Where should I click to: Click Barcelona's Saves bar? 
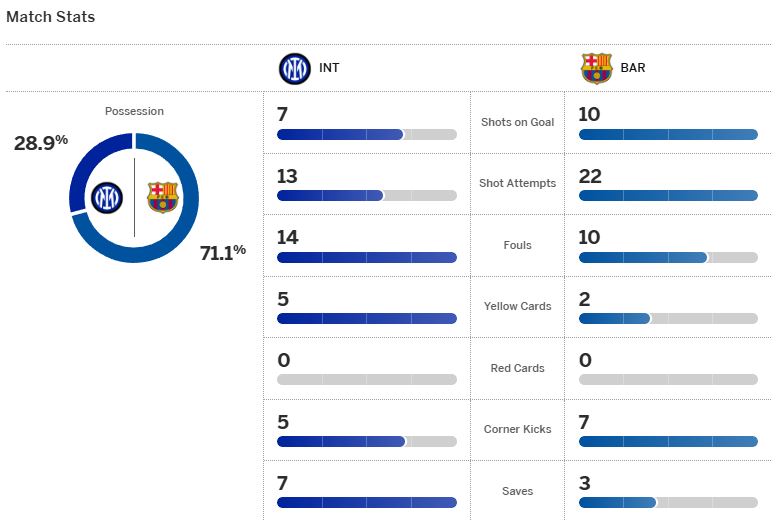[668, 503]
